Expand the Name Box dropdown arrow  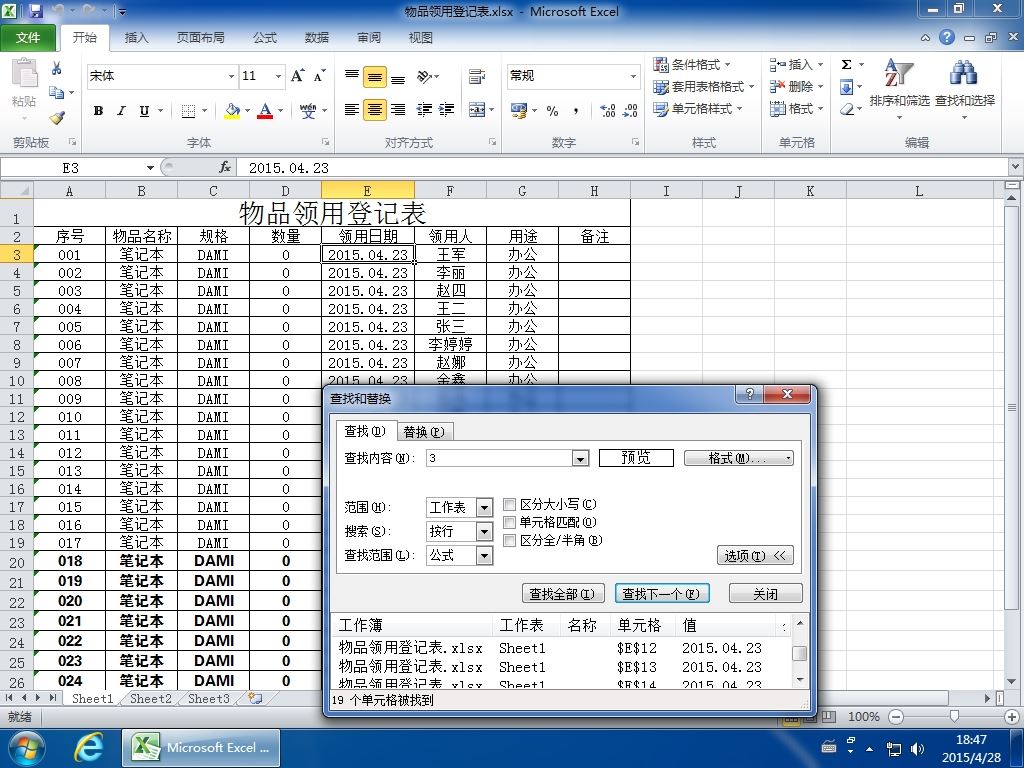(x=150, y=168)
